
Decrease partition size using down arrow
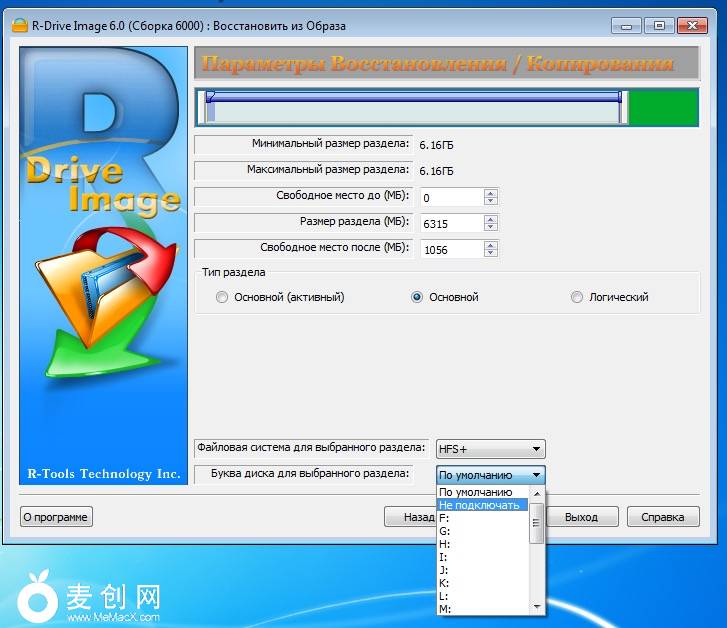click(490, 228)
